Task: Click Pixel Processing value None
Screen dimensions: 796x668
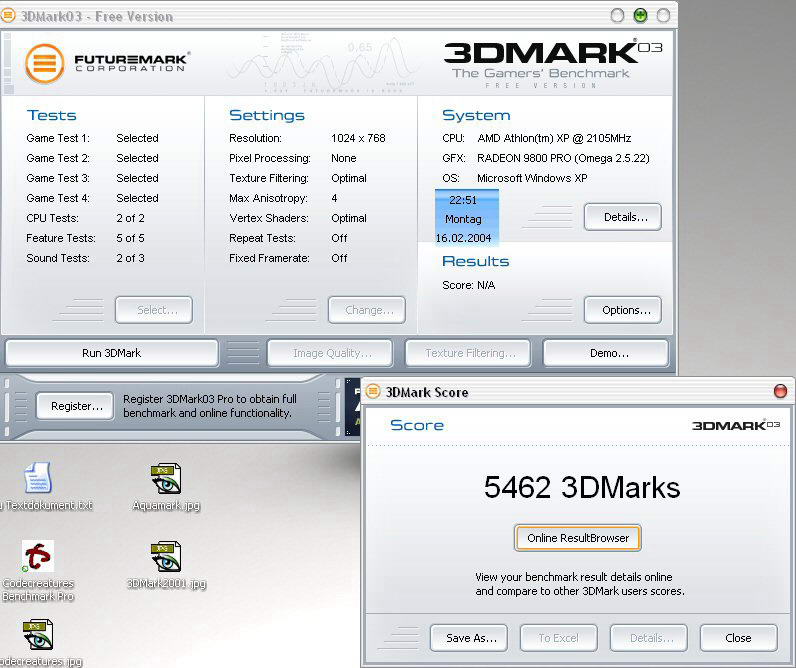Action: coord(344,158)
